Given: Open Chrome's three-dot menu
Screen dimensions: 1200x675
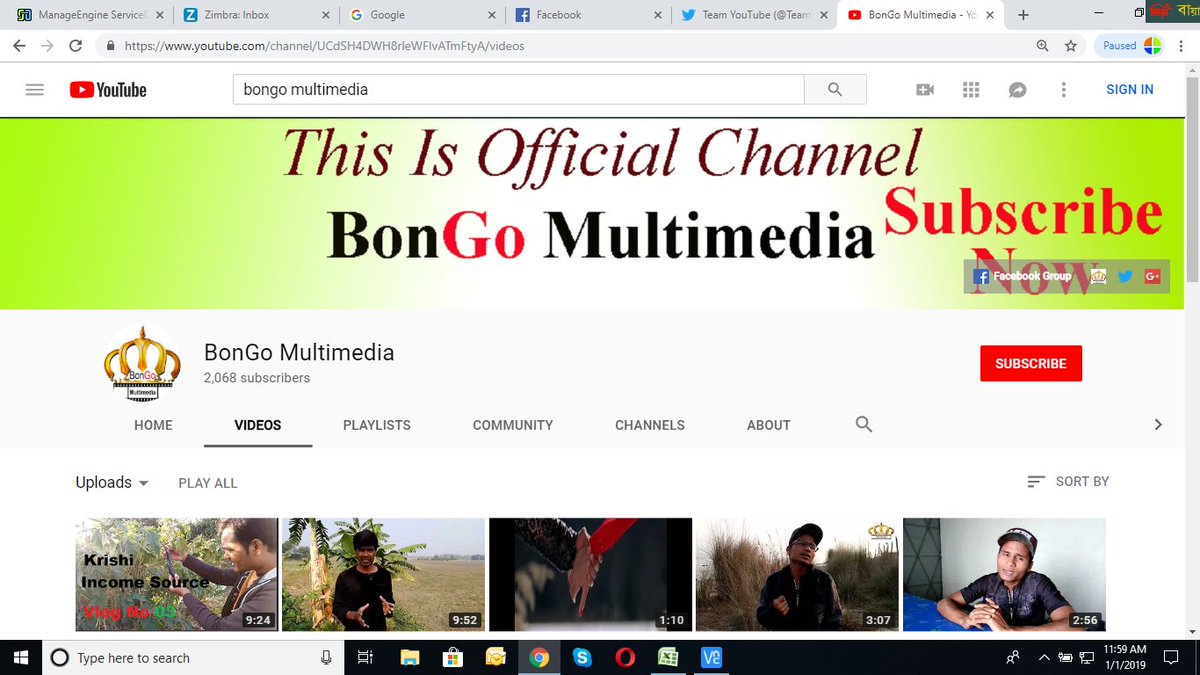Looking at the screenshot, I should (1181, 46).
